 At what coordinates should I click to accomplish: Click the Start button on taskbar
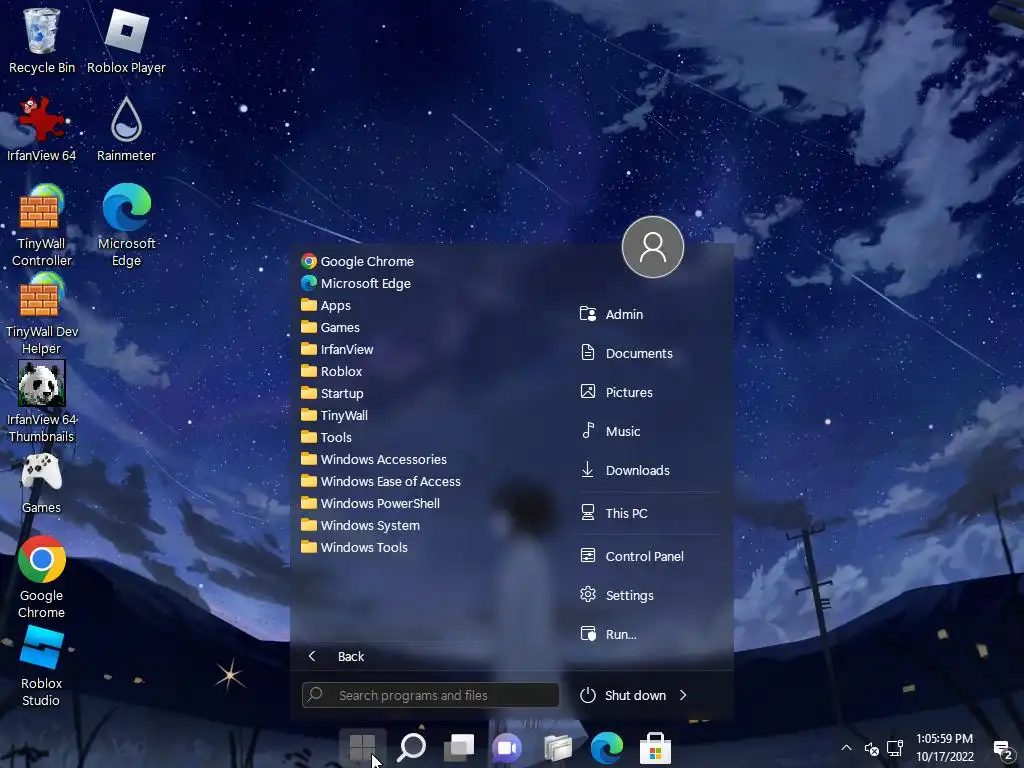coord(362,747)
